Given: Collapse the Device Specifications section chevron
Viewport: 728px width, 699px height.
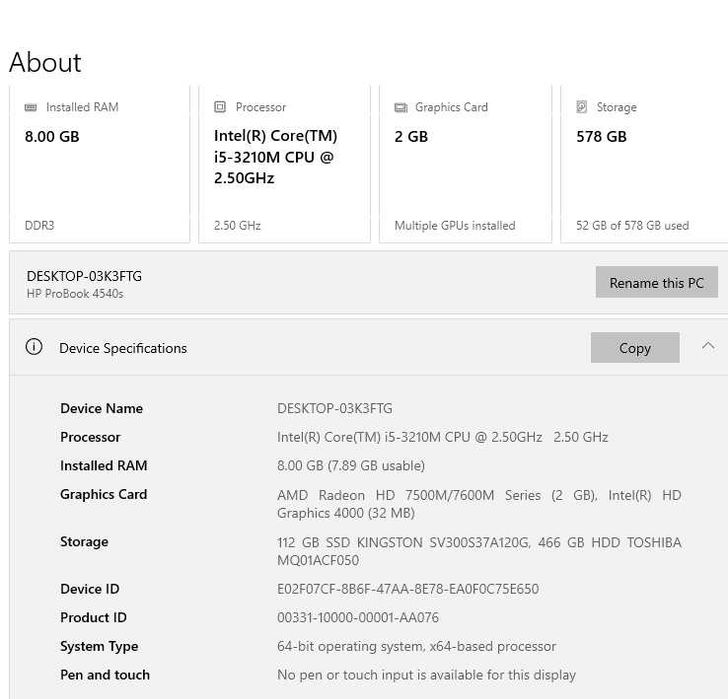Looking at the screenshot, I should (x=708, y=346).
